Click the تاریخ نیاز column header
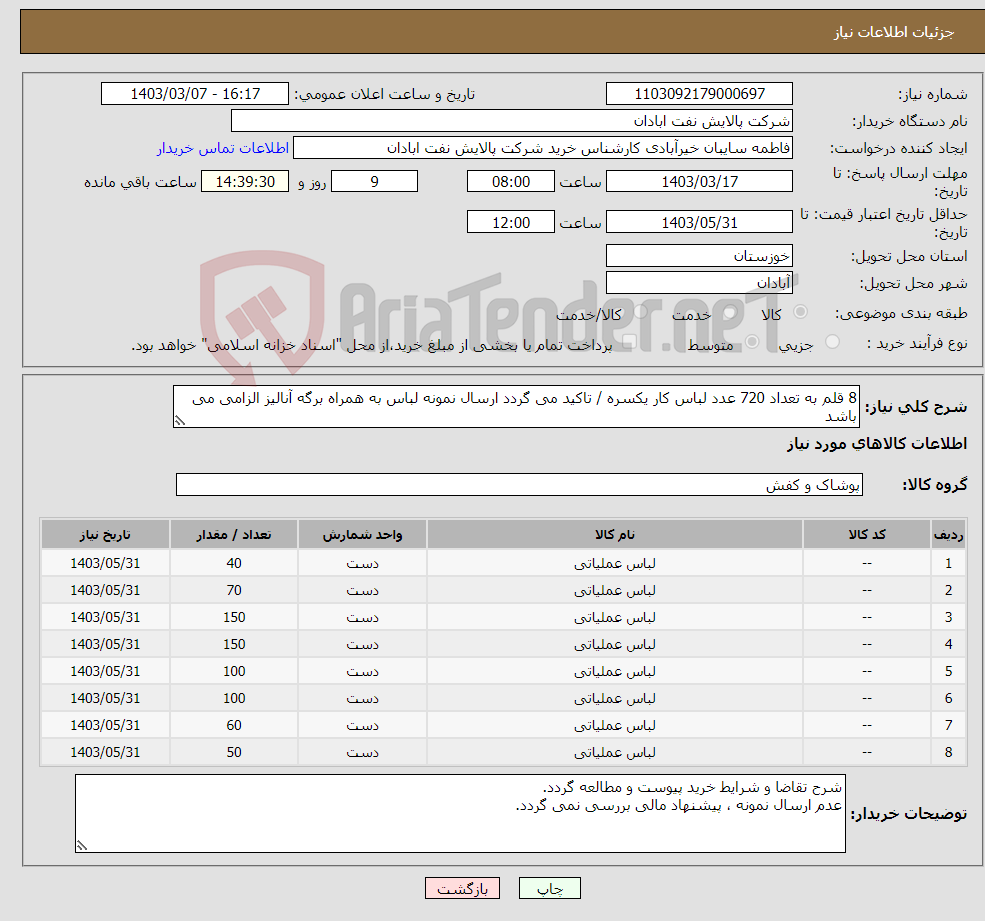The image size is (985, 921). 106,535
